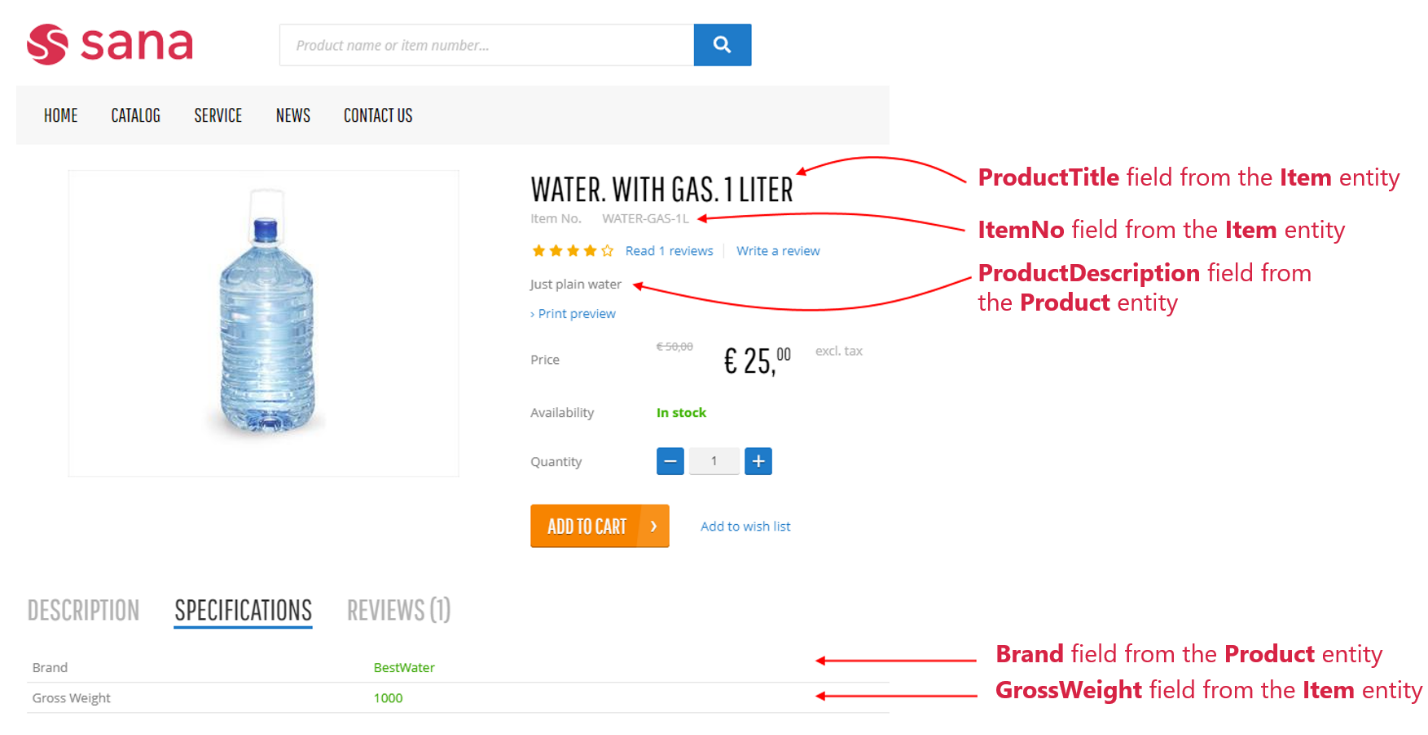Click the water bottle product image
This screenshot has width=1428, height=735.
click(264, 323)
